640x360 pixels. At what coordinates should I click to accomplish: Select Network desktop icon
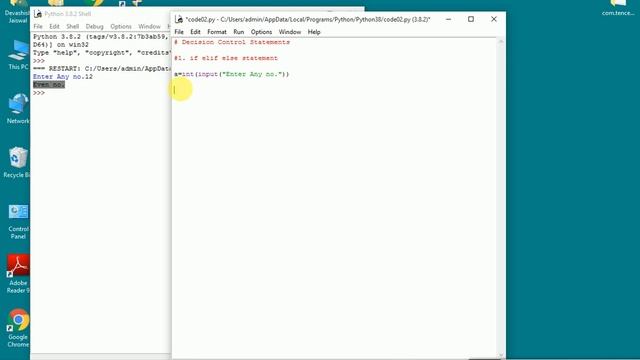pyautogui.click(x=18, y=109)
